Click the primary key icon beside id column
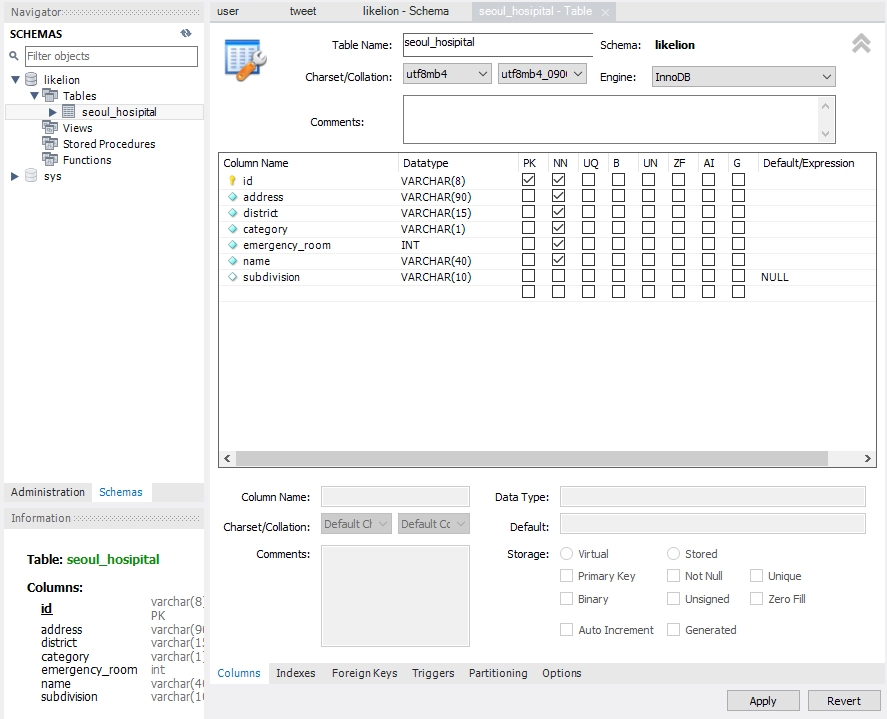887x719 pixels. pos(232,181)
